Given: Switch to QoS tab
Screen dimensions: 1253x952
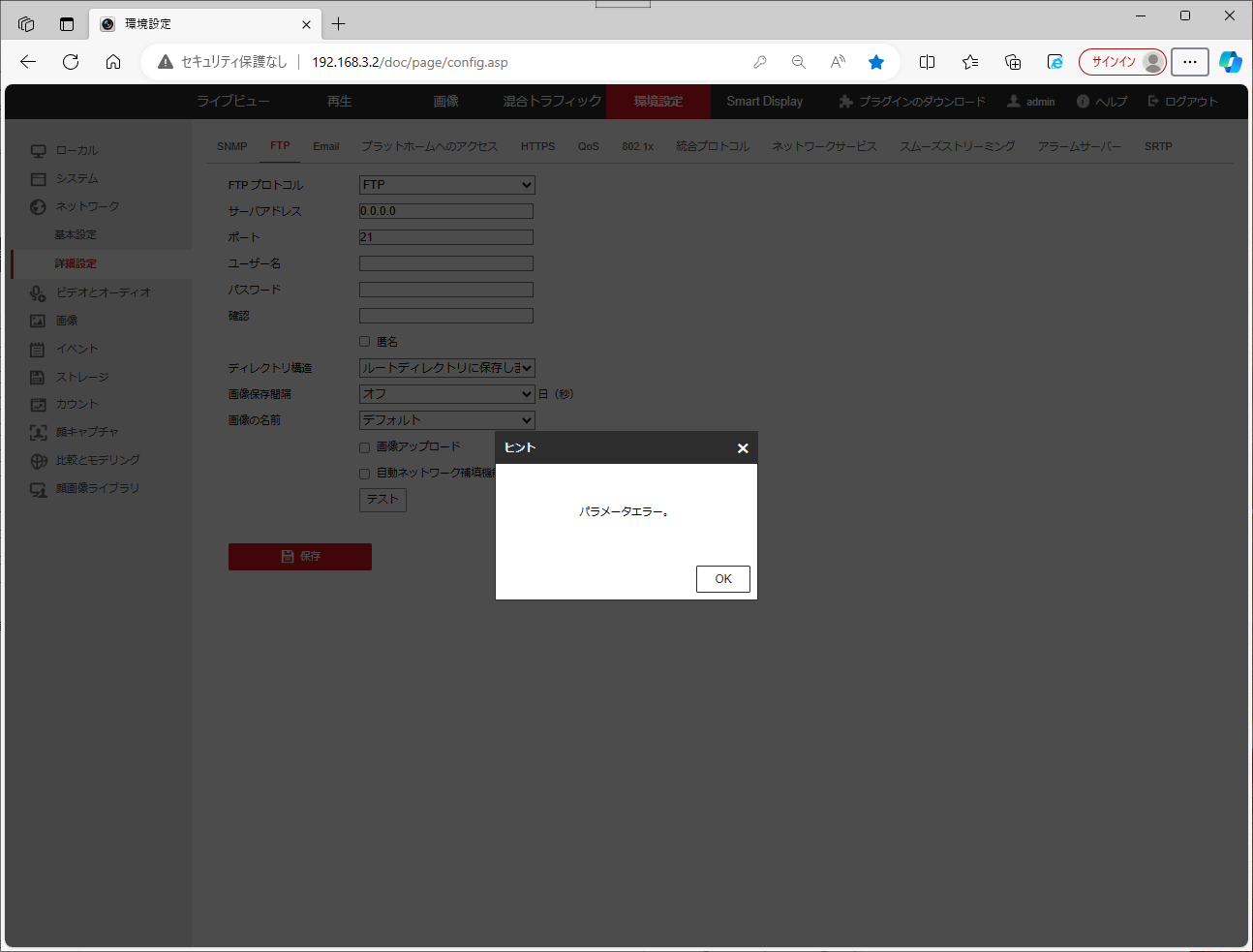Looking at the screenshot, I should click(589, 146).
